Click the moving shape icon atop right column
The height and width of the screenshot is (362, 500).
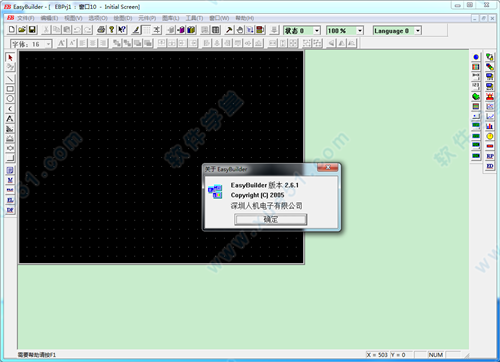[489, 57]
